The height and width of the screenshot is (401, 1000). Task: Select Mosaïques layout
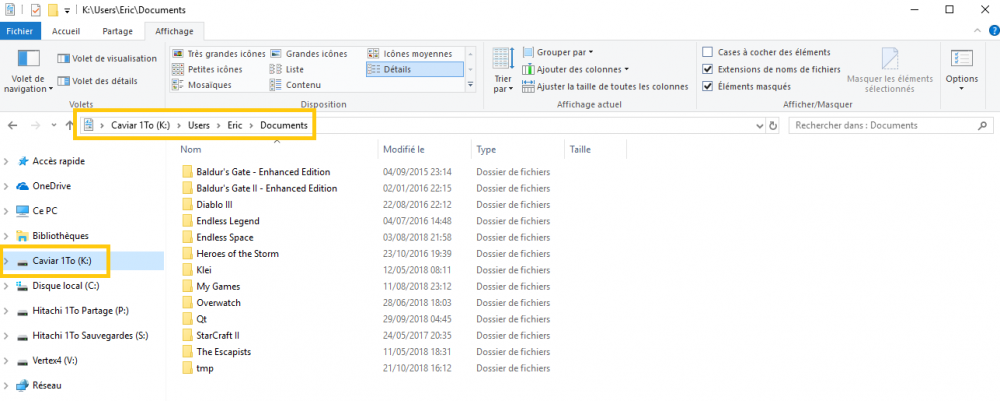point(202,85)
